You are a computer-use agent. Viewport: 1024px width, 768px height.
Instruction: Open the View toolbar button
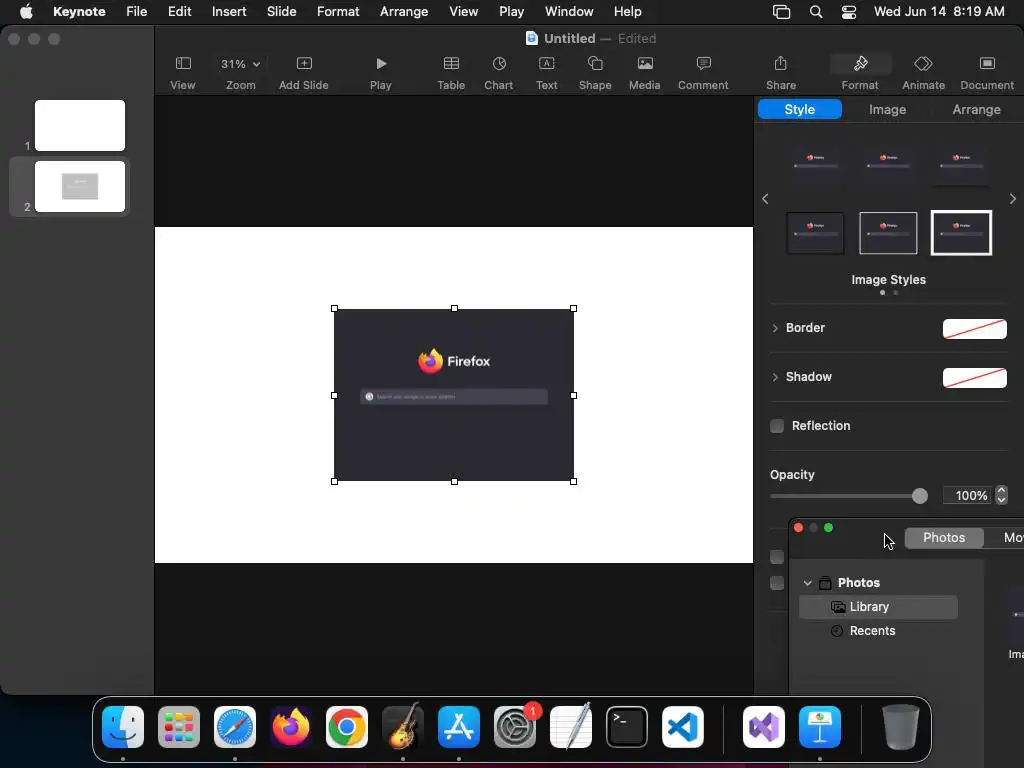coord(183,72)
